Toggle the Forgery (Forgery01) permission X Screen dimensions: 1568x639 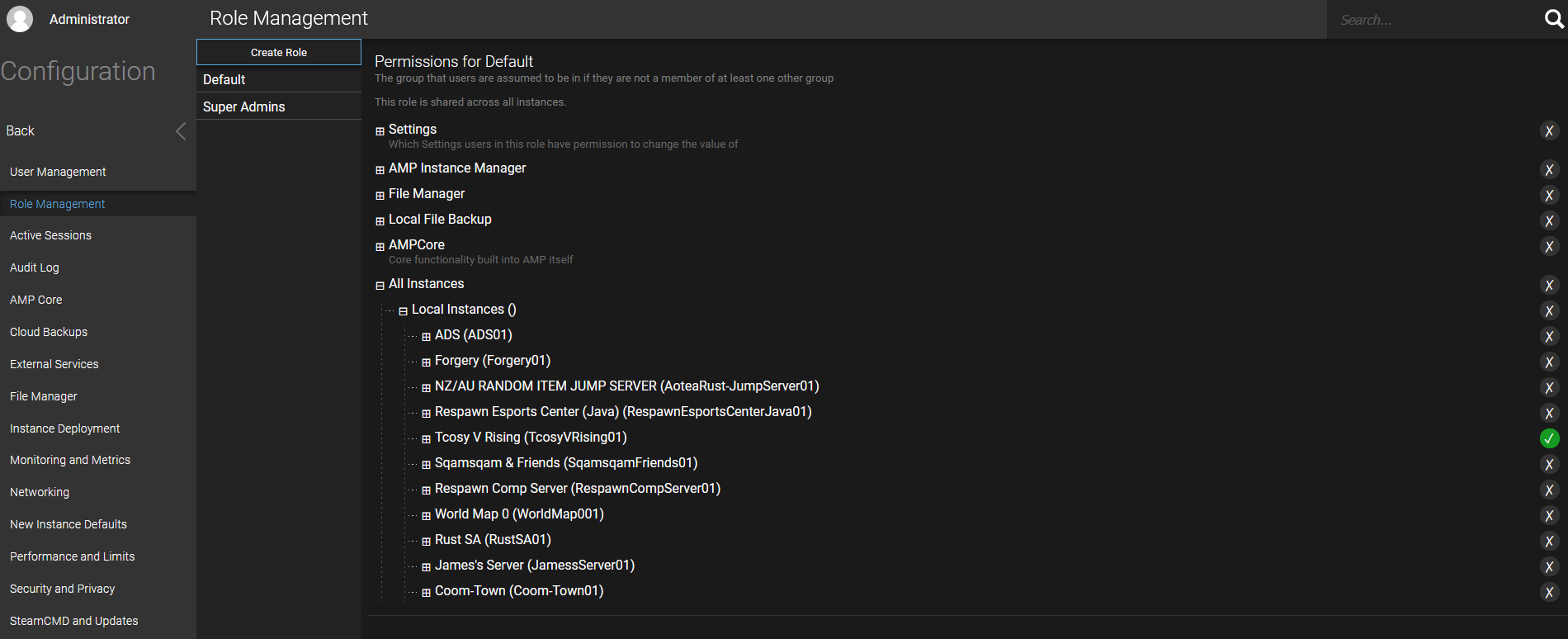pyautogui.click(x=1549, y=362)
